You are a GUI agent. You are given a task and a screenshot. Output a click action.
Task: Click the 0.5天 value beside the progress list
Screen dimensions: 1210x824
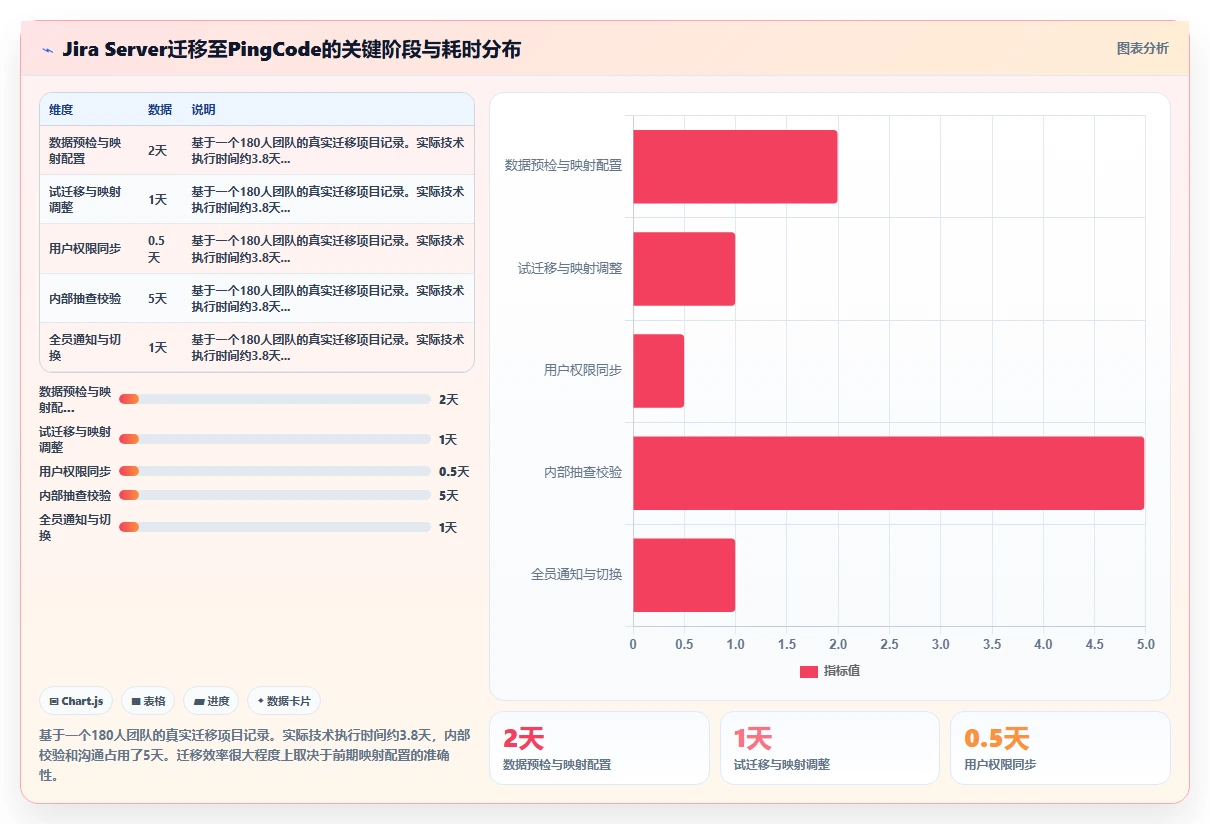click(x=454, y=471)
